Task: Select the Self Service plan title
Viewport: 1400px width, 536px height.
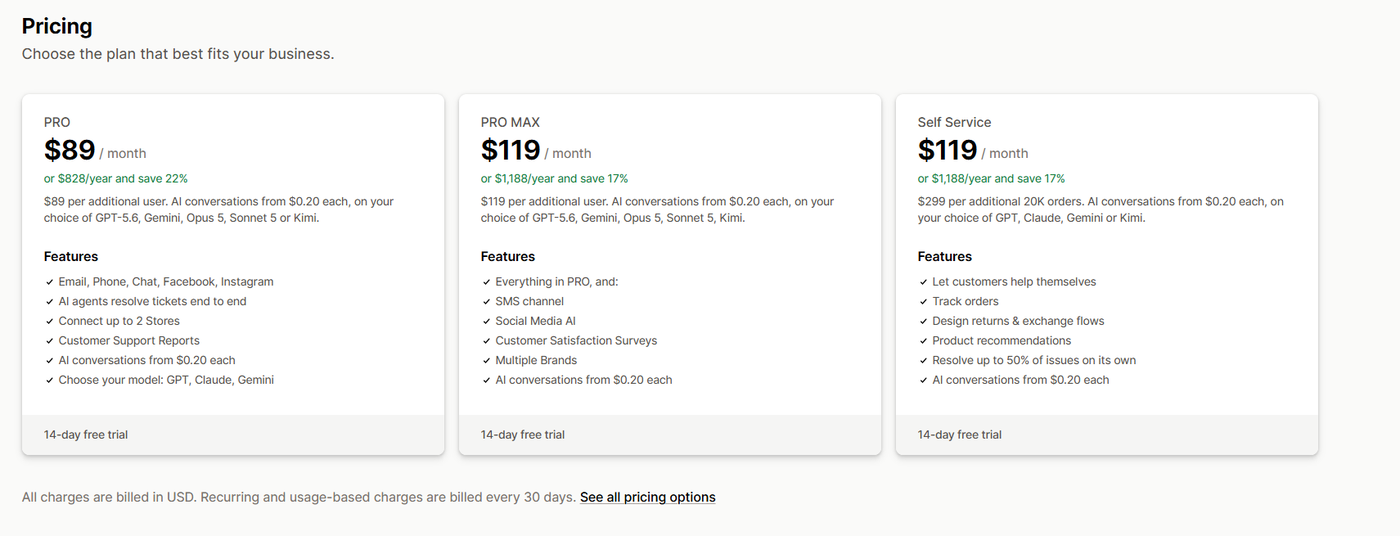Action: 954,122
